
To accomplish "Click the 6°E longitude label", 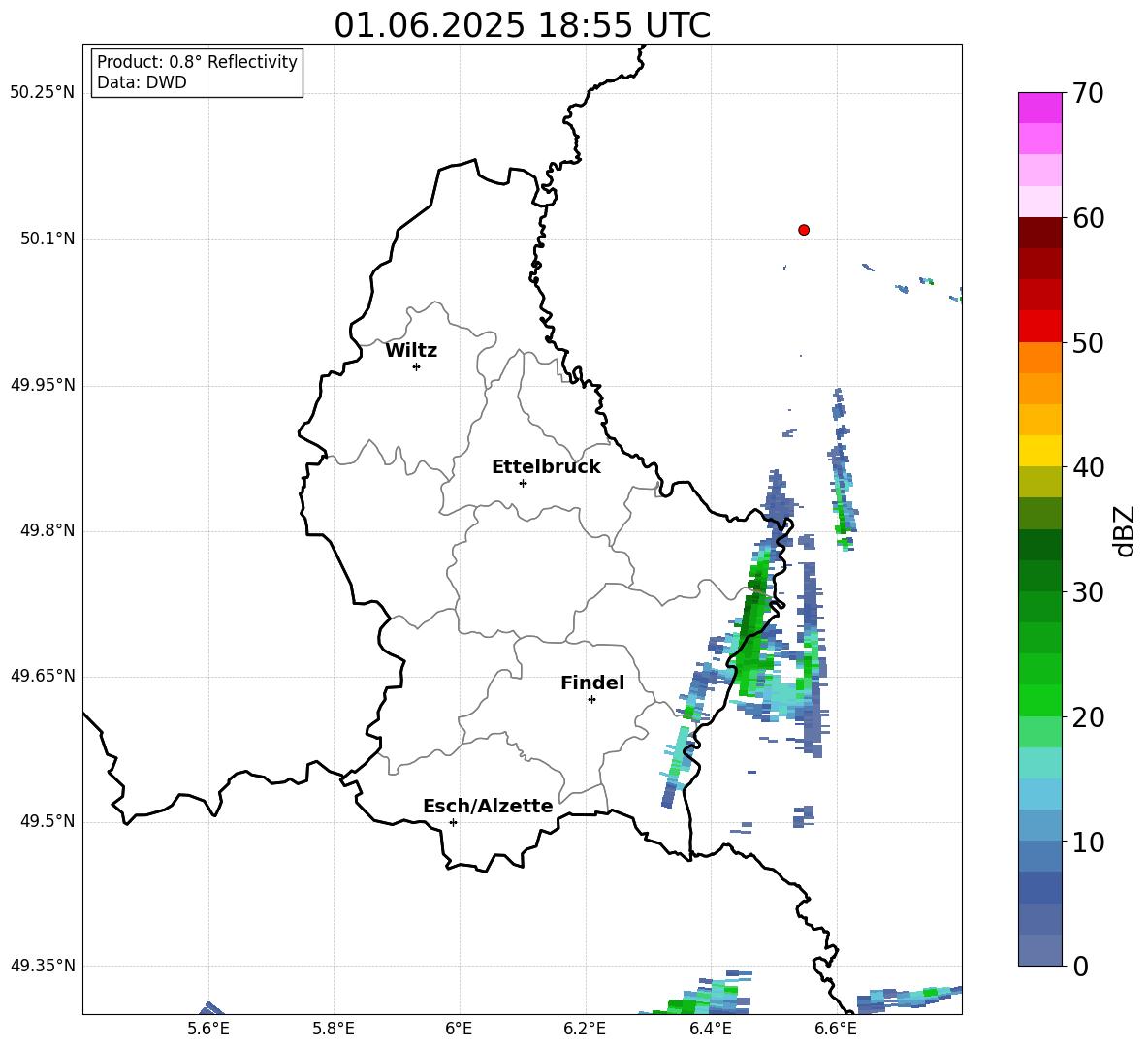I will [459, 1029].
